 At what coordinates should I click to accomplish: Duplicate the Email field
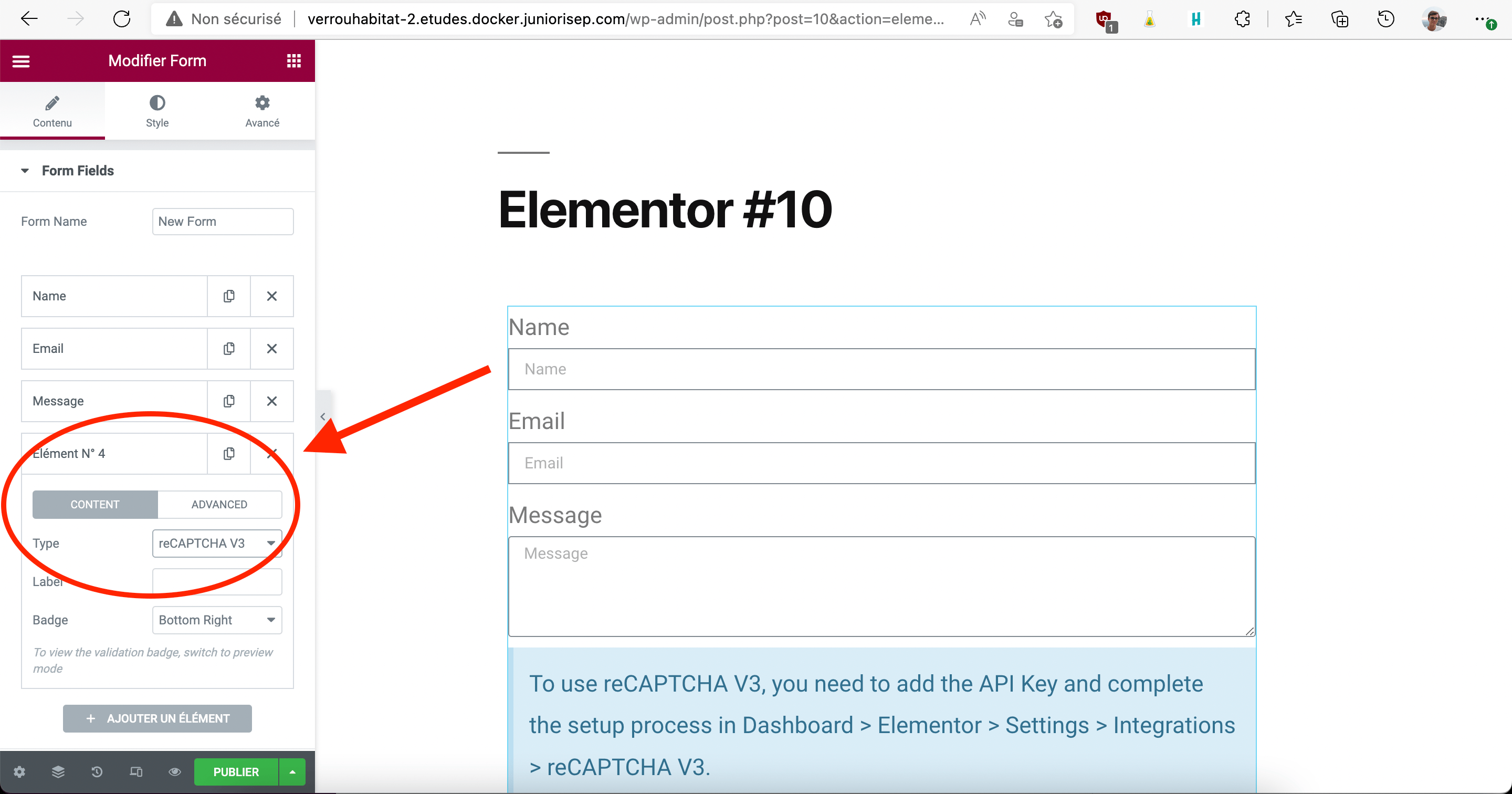(x=229, y=349)
